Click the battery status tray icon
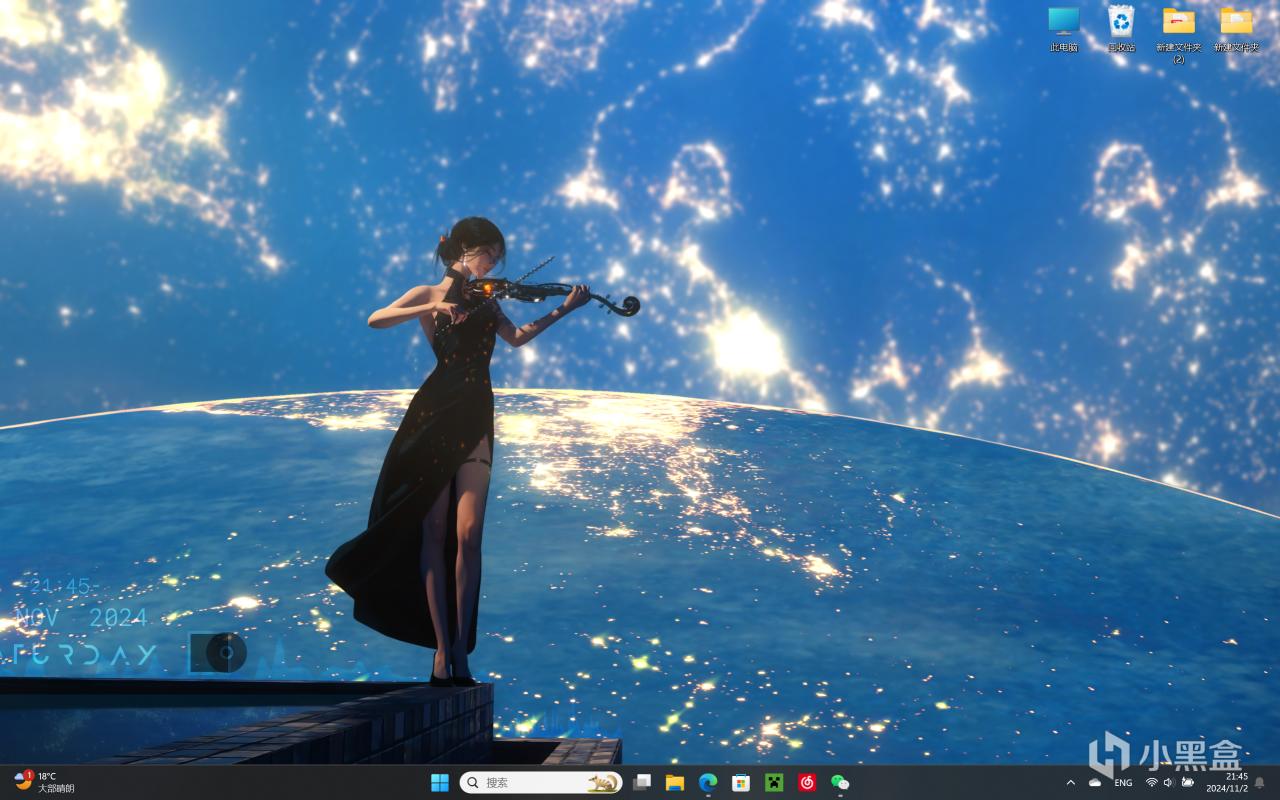This screenshot has height=800, width=1280. [x=1188, y=782]
